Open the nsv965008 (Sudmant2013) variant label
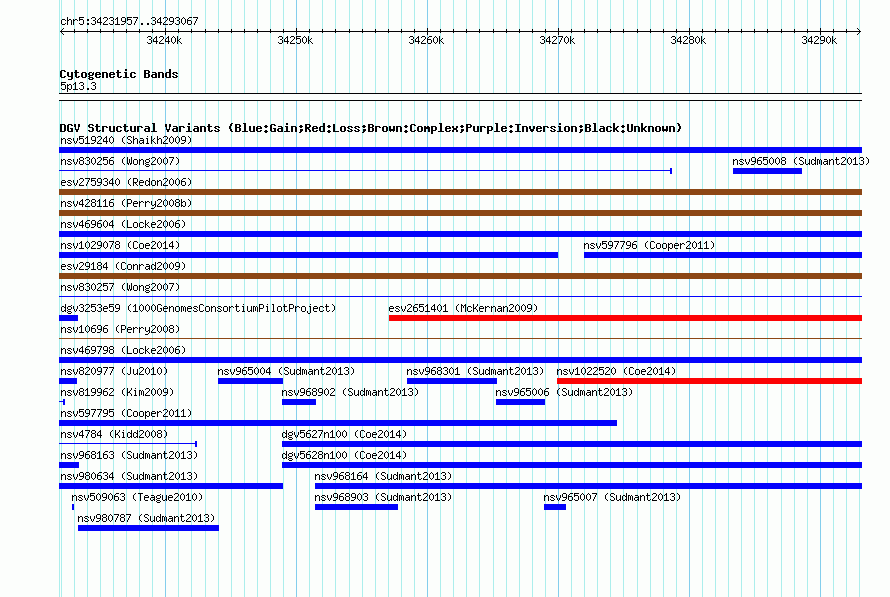 (801, 161)
